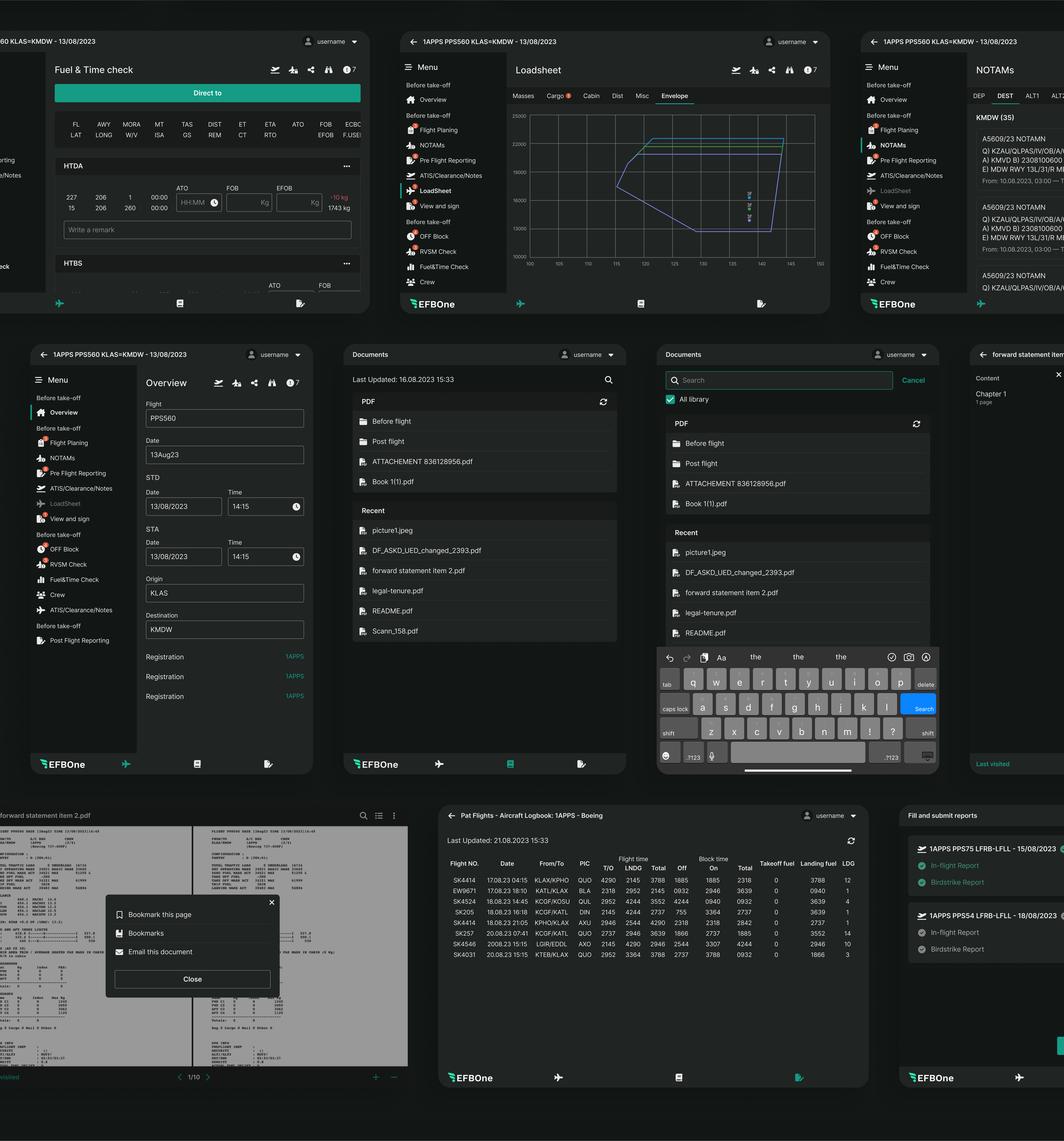Screen dimensions: 1064x1141
Task: Zoom in with plus icon in PDF viewer
Action: click(x=376, y=1077)
